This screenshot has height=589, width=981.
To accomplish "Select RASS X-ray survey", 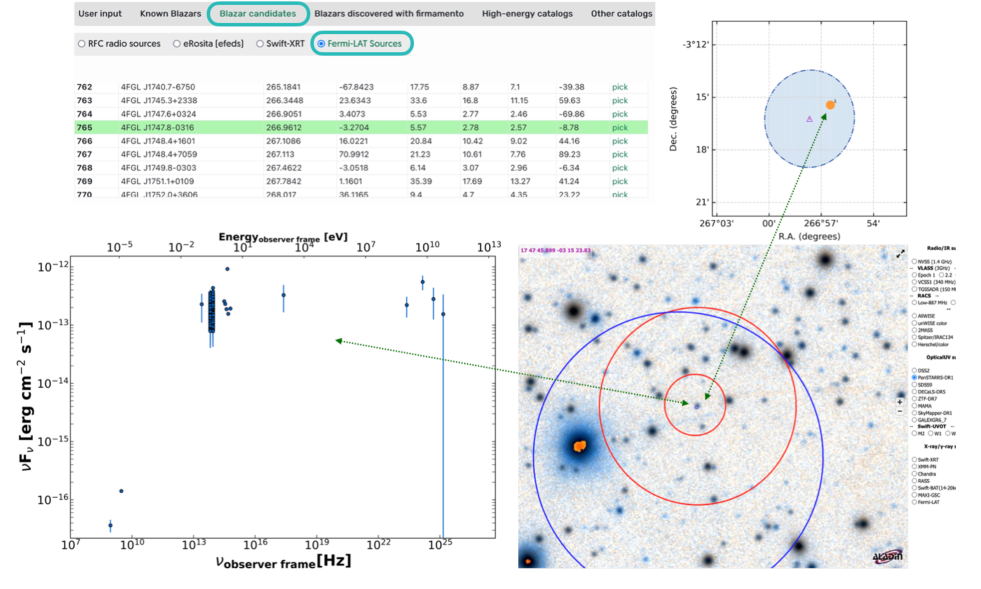I will tap(914, 481).
